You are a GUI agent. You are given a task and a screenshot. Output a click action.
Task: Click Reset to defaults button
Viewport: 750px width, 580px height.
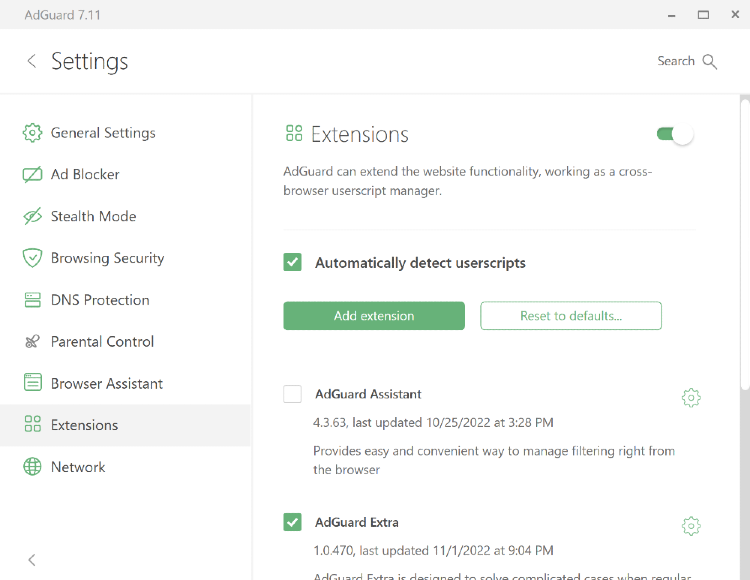point(571,316)
